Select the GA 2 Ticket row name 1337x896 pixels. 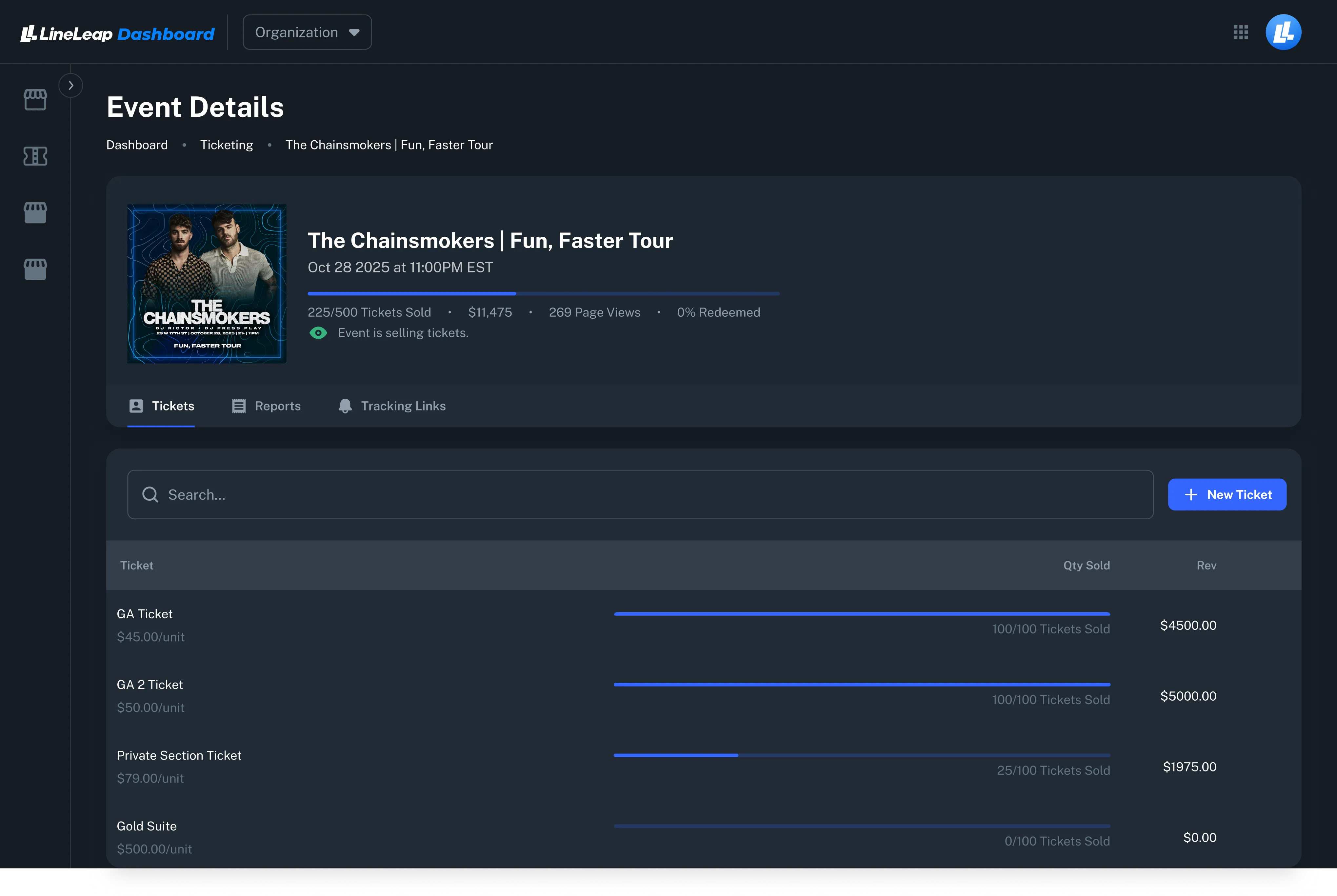click(150, 685)
